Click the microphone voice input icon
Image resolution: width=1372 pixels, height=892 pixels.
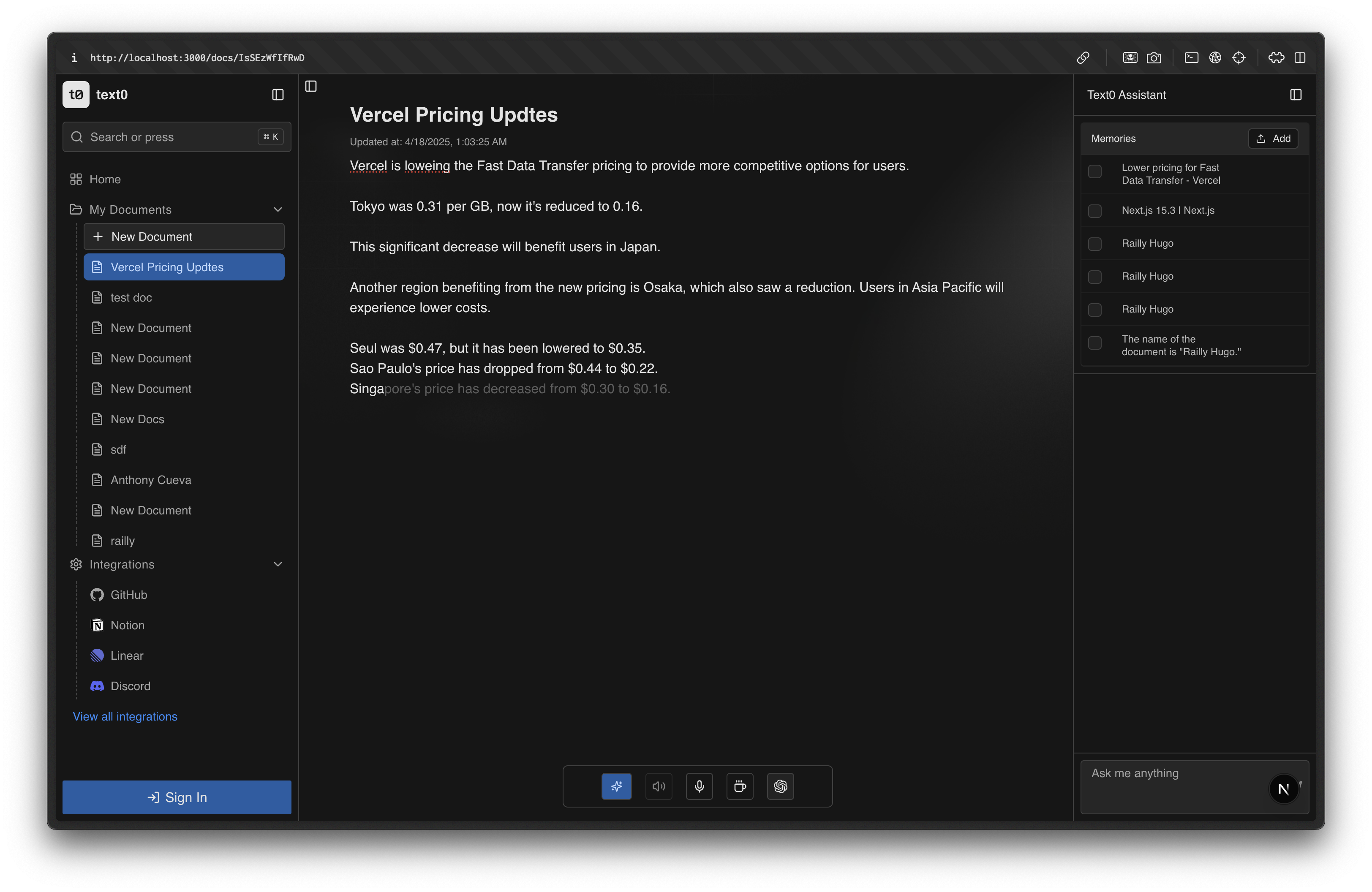699,786
